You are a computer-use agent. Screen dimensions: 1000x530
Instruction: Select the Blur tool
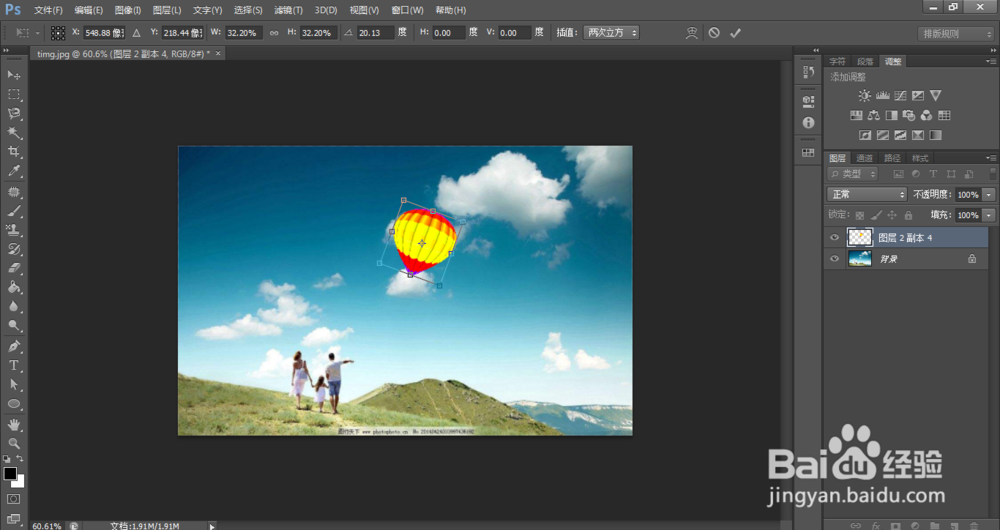pyautogui.click(x=13, y=306)
